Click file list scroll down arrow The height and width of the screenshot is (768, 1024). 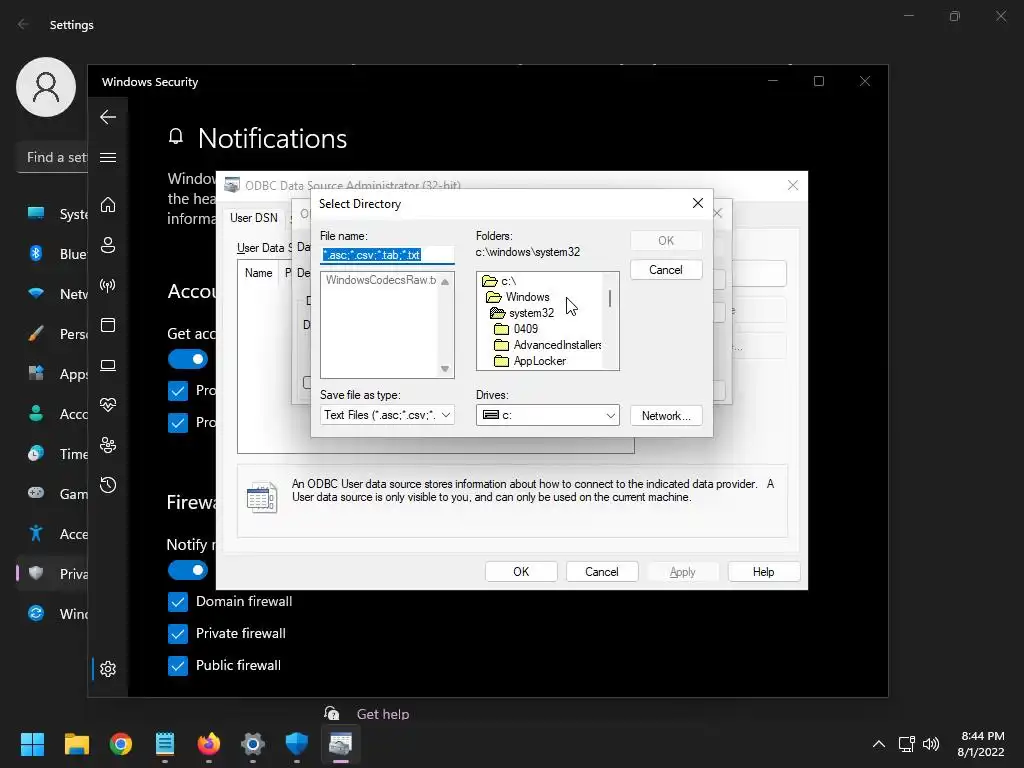pyautogui.click(x=445, y=369)
